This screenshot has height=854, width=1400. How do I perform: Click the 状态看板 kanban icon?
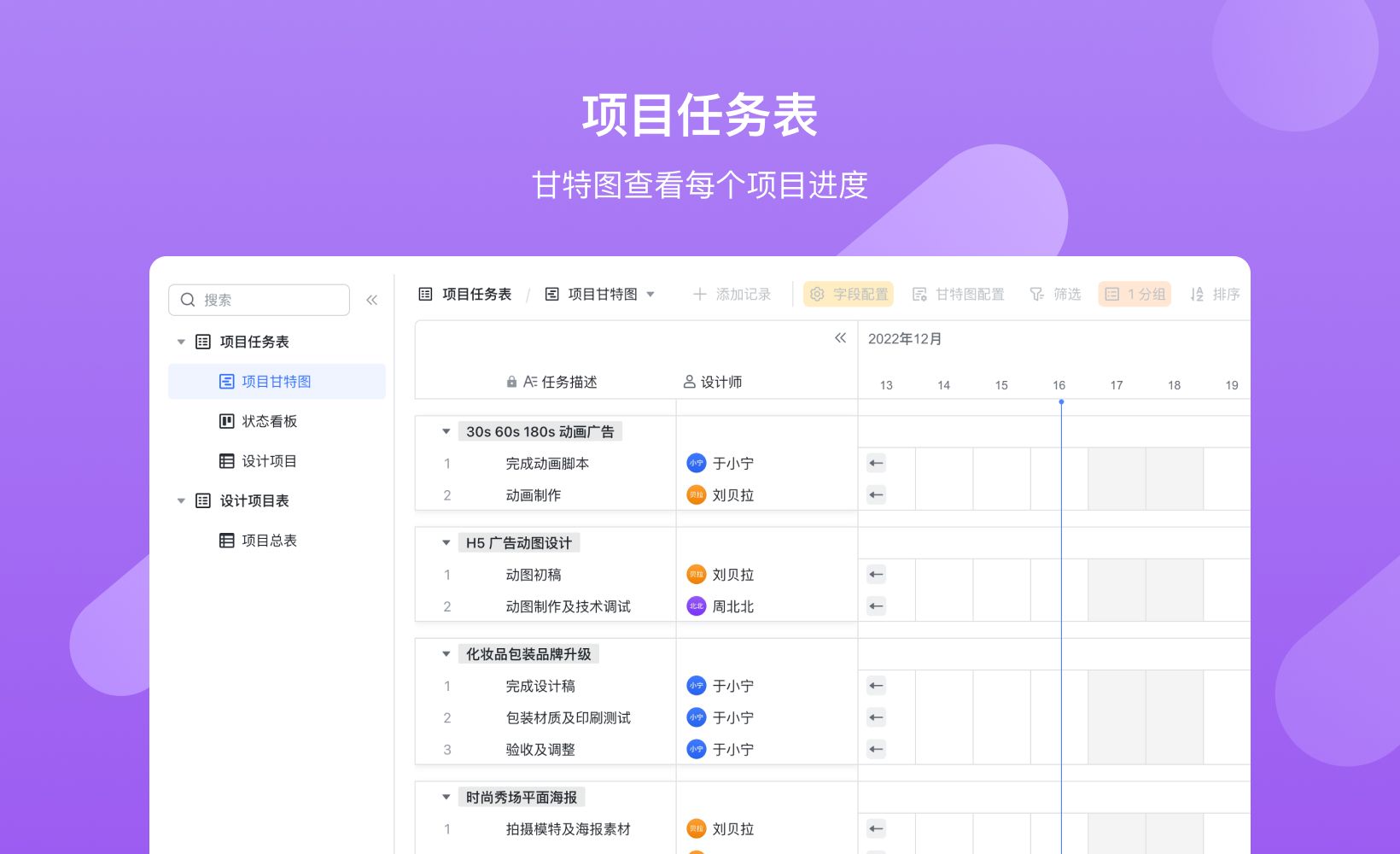pyautogui.click(x=226, y=421)
